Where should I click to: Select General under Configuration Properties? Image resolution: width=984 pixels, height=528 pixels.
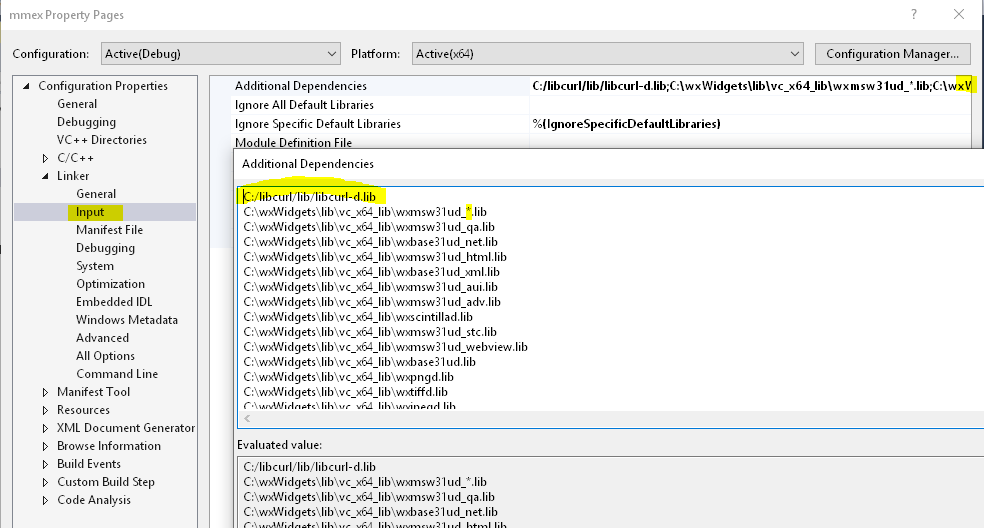point(77,104)
